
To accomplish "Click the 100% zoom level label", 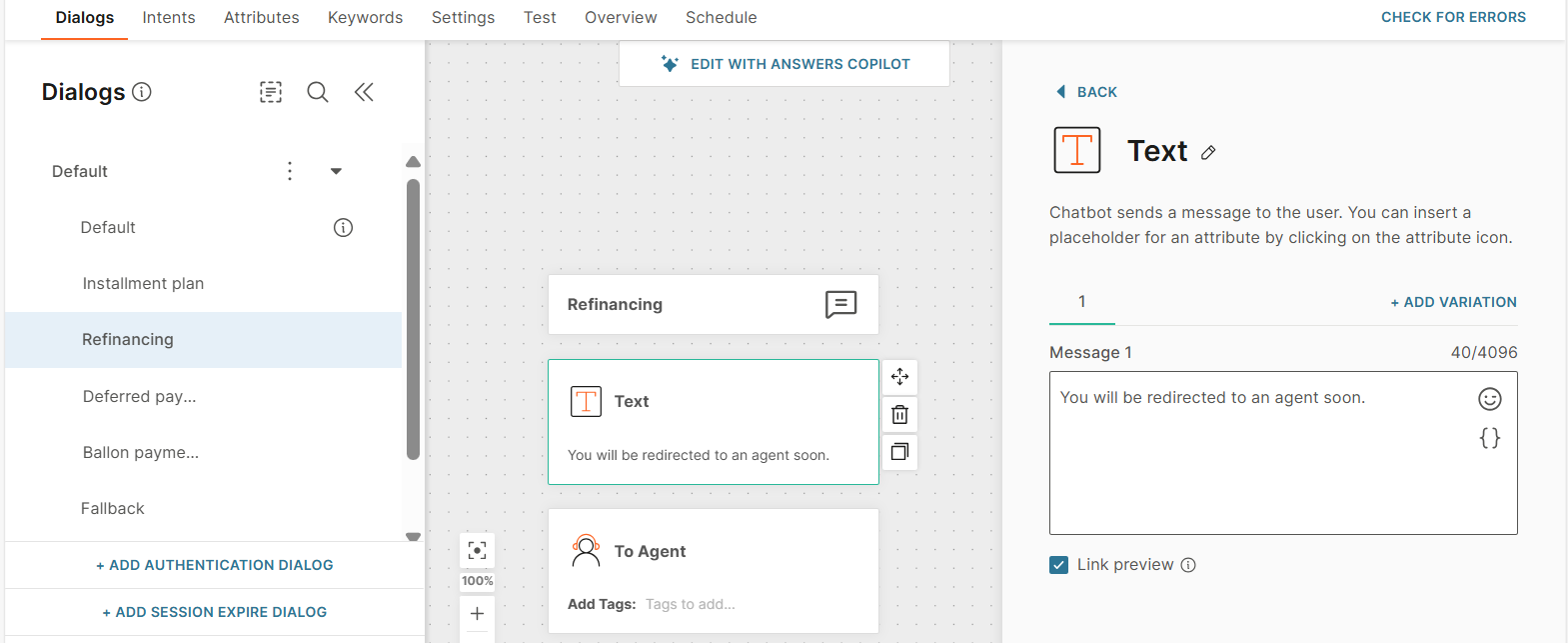I will point(478,581).
